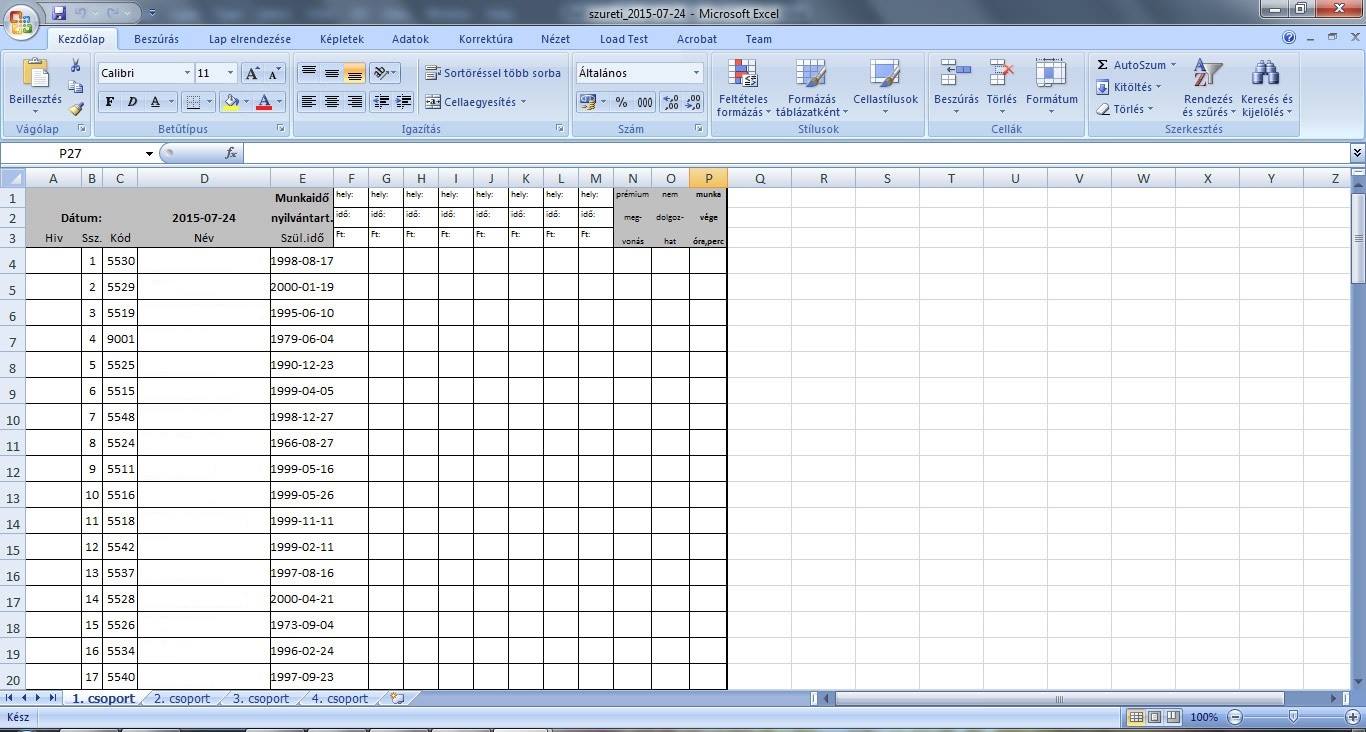This screenshot has width=1366, height=732.
Task: Click the Feltételes formázás icon
Action: coord(742,88)
